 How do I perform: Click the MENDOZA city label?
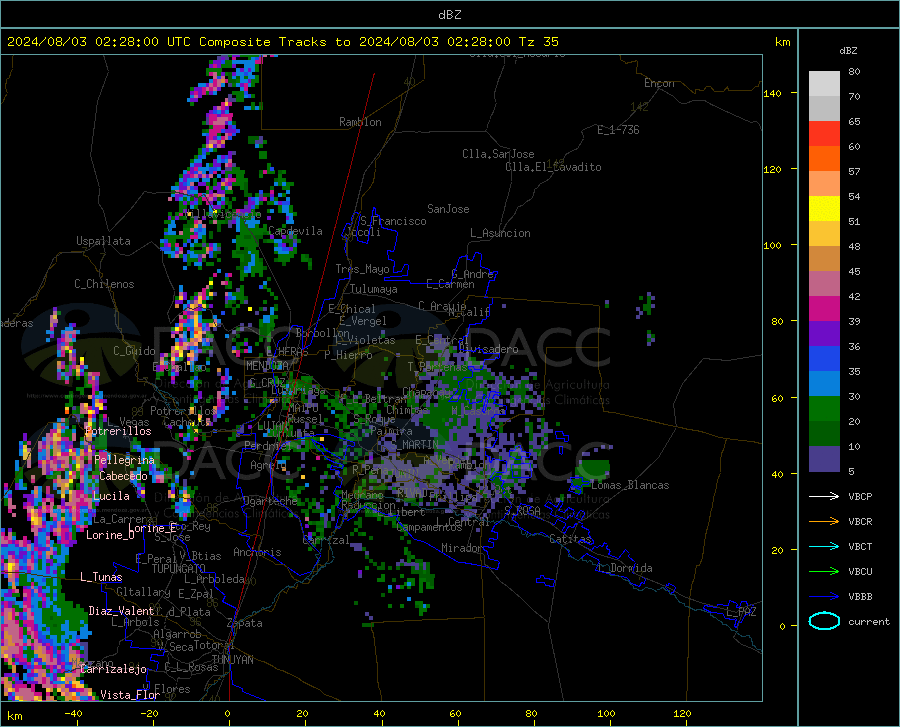point(267,366)
